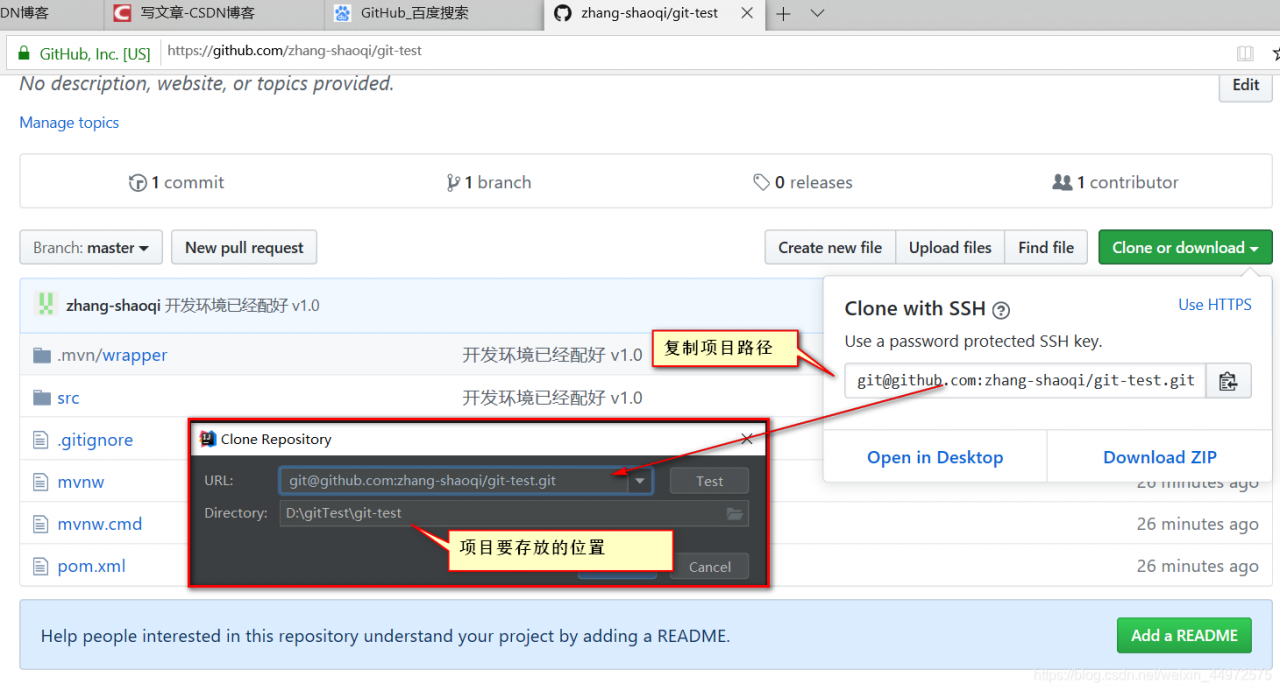Viewport: 1280px width, 691px height.
Task: Switch to Use HTTPS
Action: [1215, 305]
